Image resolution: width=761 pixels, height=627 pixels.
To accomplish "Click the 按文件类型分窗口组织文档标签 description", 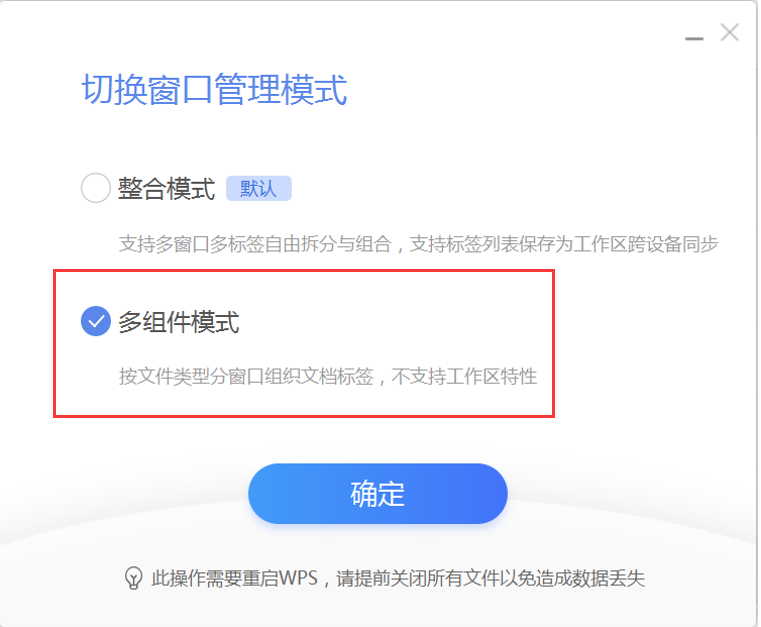I will 247,376.
